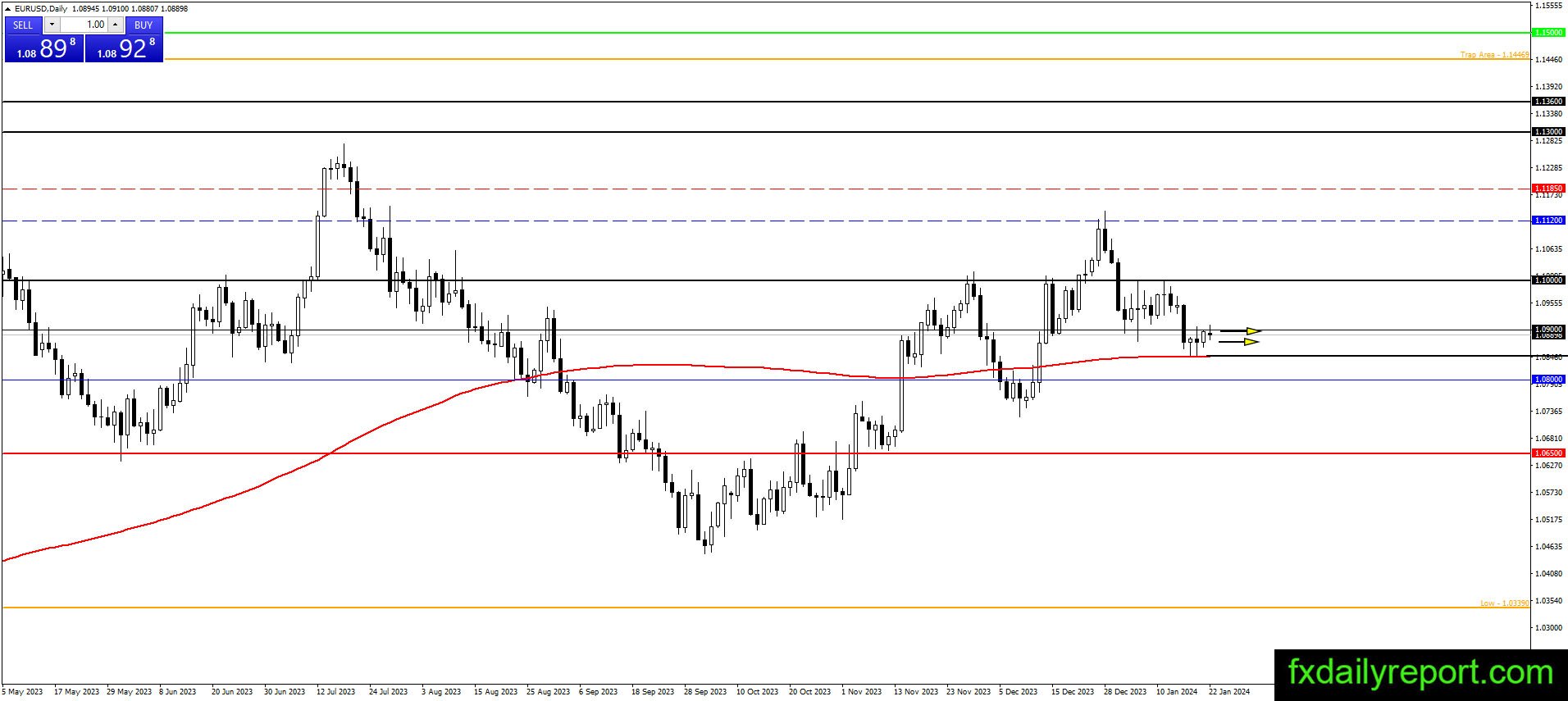This screenshot has height=701, width=1568.
Task: Click the 1.10000 level price label
Action: pyautogui.click(x=1548, y=280)
